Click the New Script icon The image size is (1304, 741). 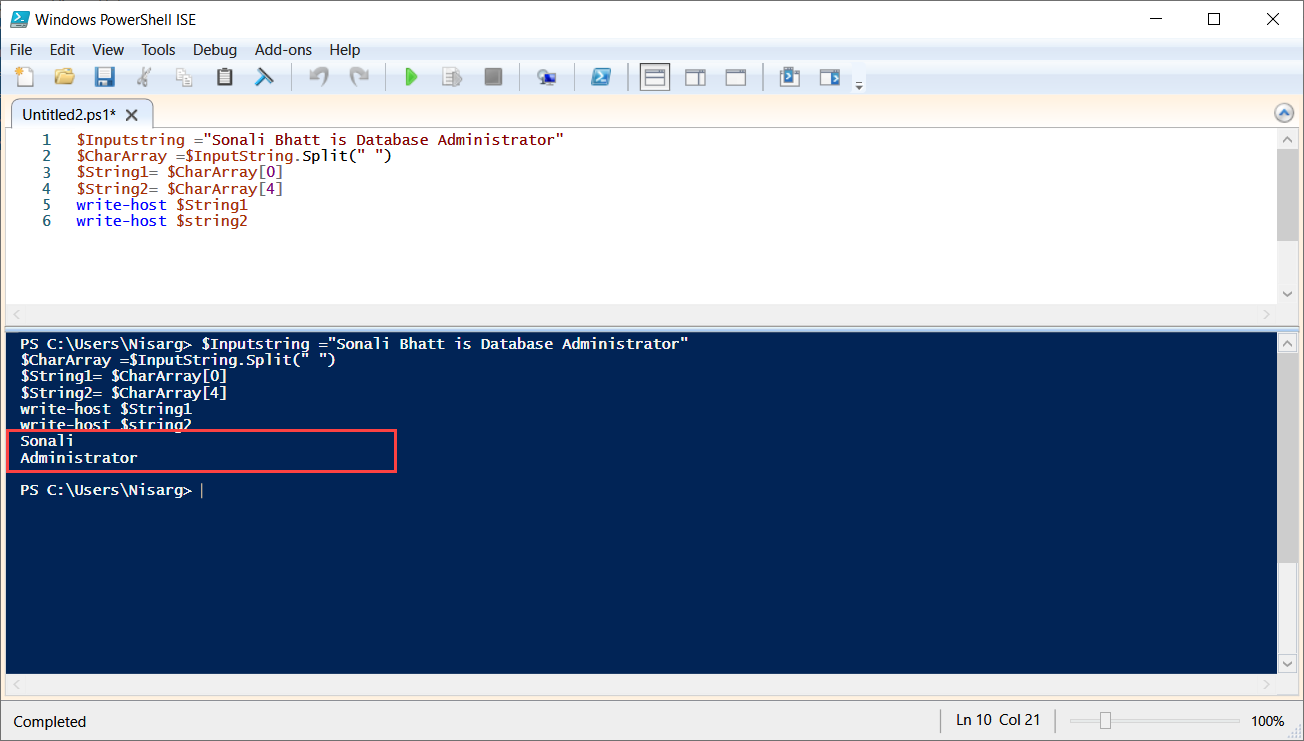[x=24, y=76]
